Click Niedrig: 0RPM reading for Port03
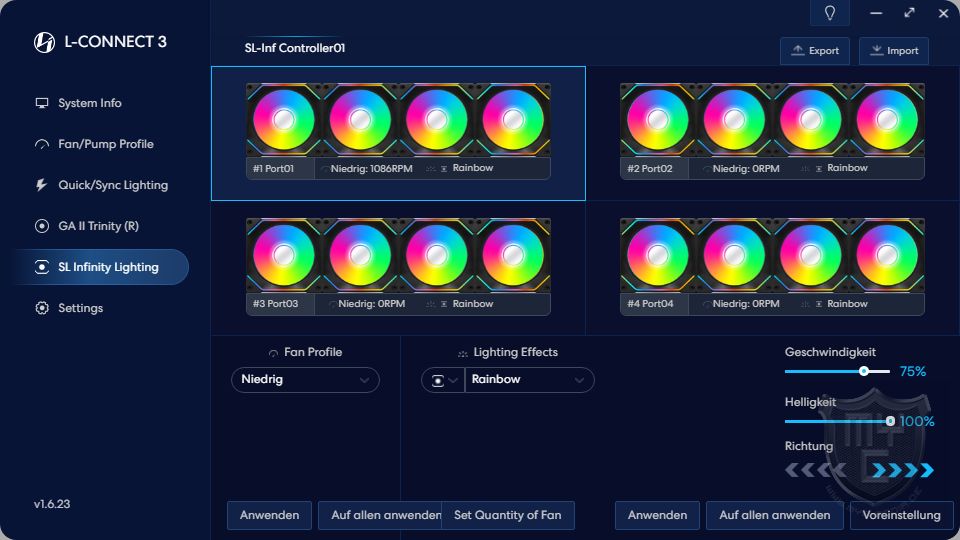This screenshot has height=540, width=960. coord(372,304)
